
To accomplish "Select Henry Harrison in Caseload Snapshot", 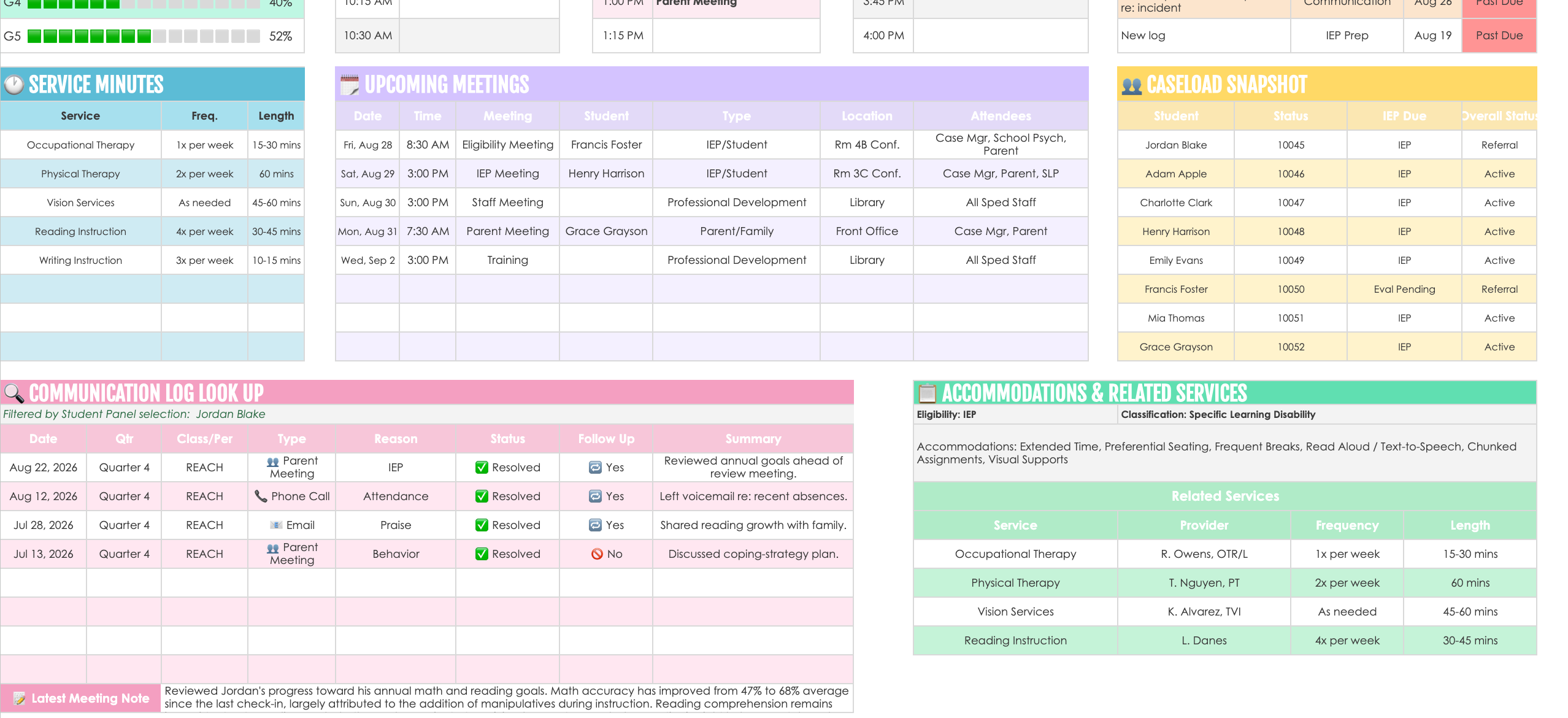I will pos(1175,232).
